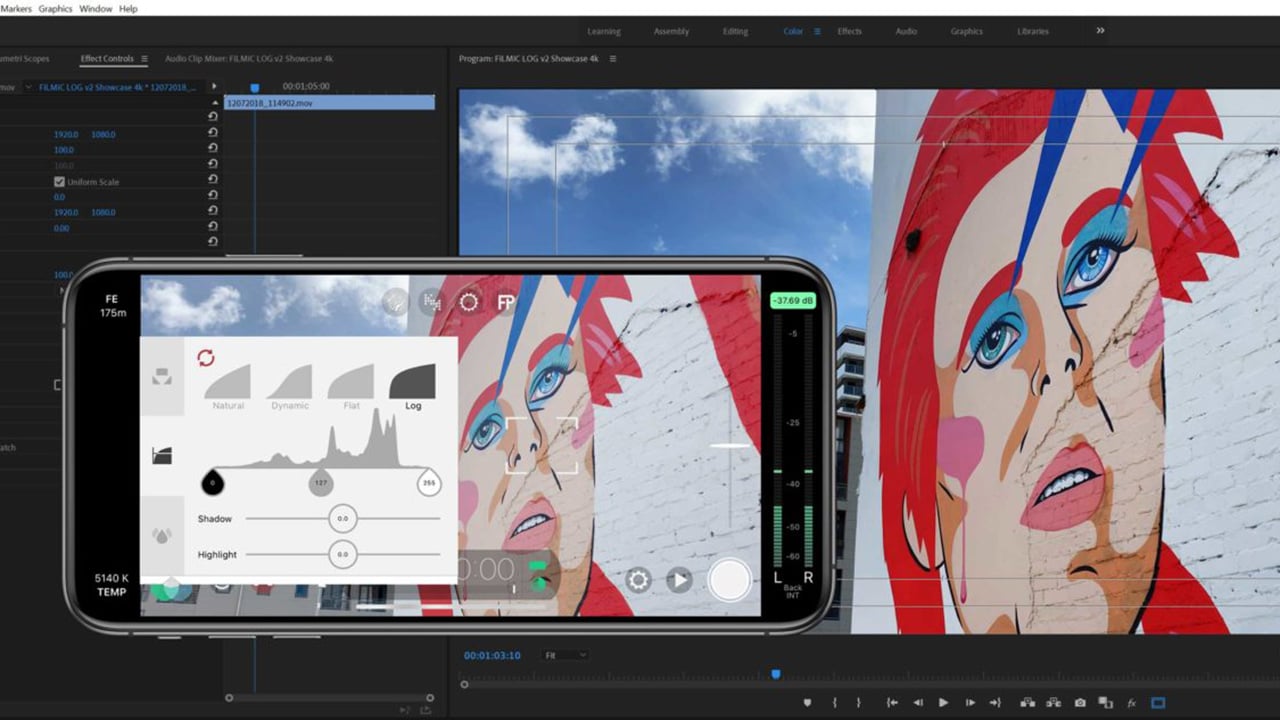Click the Export Frame camera icon
Image resolution: width=1280 pixels, height=720 pixels.
pyautogui.click(x=1080, y=703)
